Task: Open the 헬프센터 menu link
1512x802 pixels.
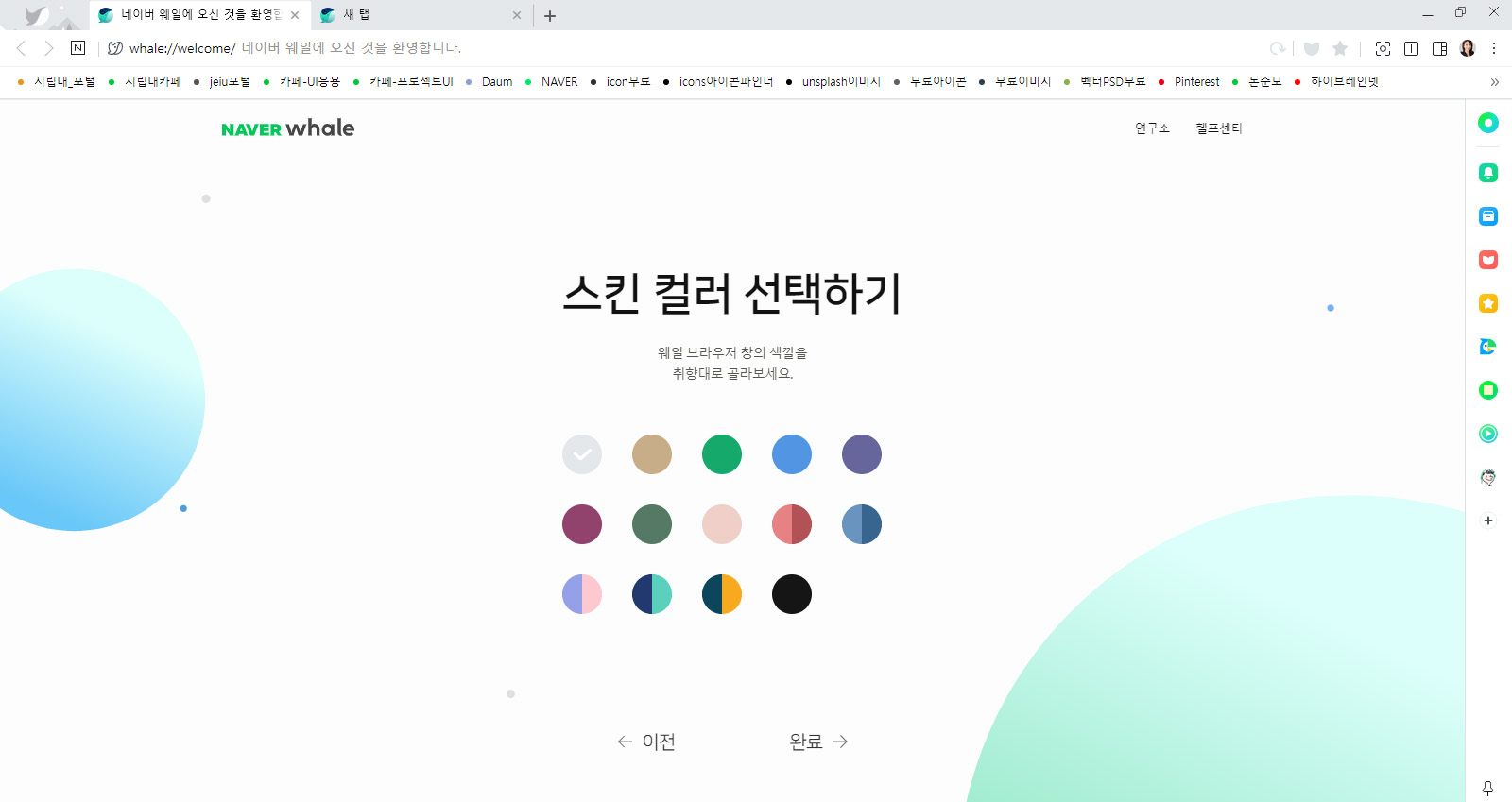Action: coord(1219,128)
